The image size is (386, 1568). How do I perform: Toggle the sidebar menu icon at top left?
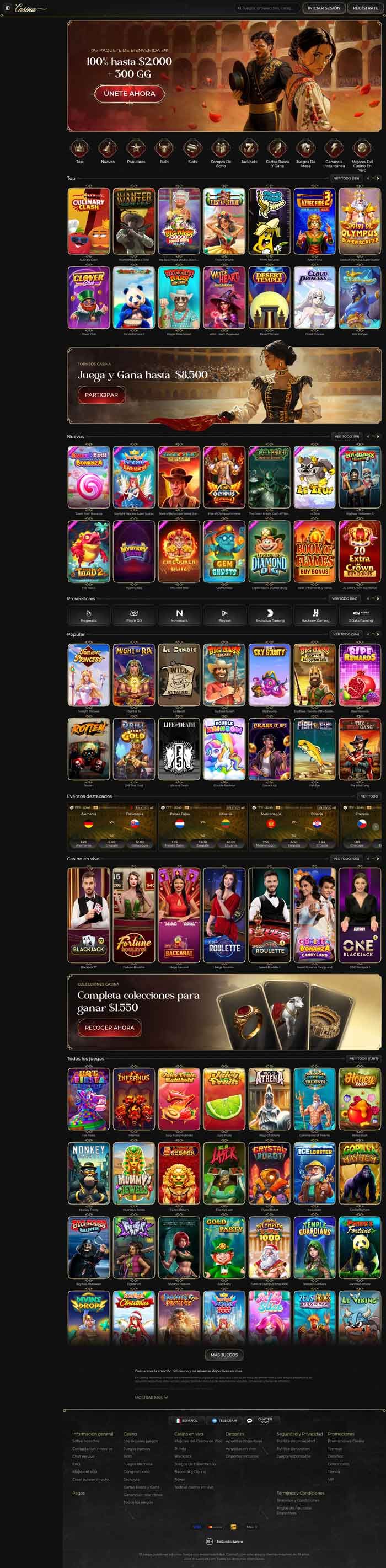(x=8, y=8)
